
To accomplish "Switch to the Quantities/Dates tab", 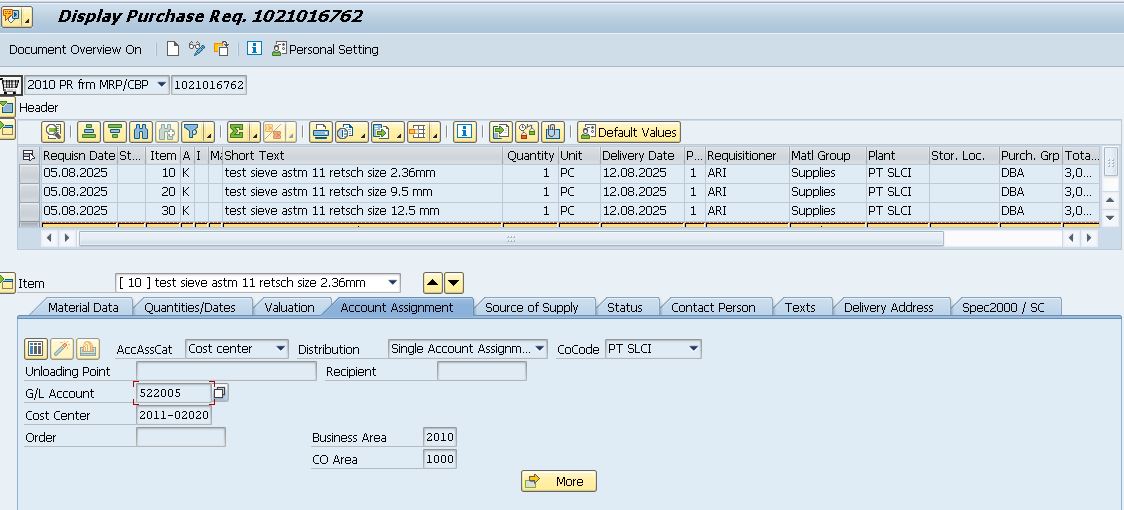I will (x=190, y=307).
